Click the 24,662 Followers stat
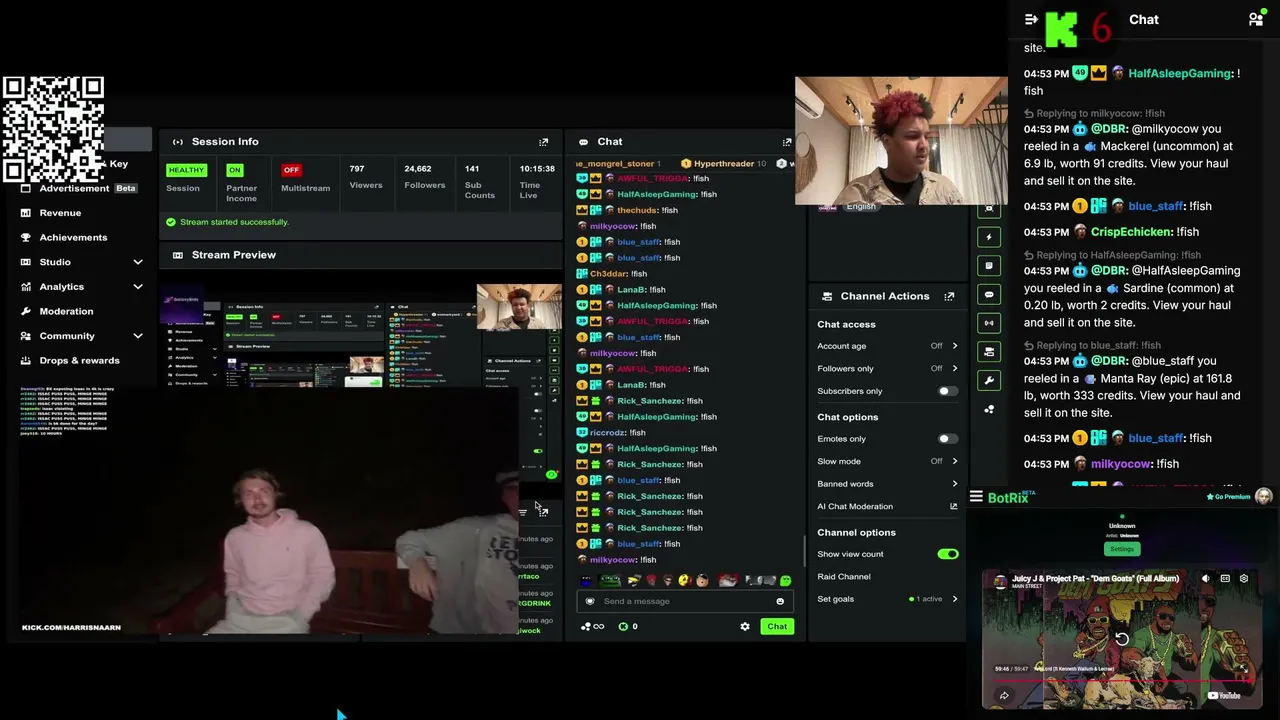The height and width of the screenshot is (720, 1280). tap(425, 177)
